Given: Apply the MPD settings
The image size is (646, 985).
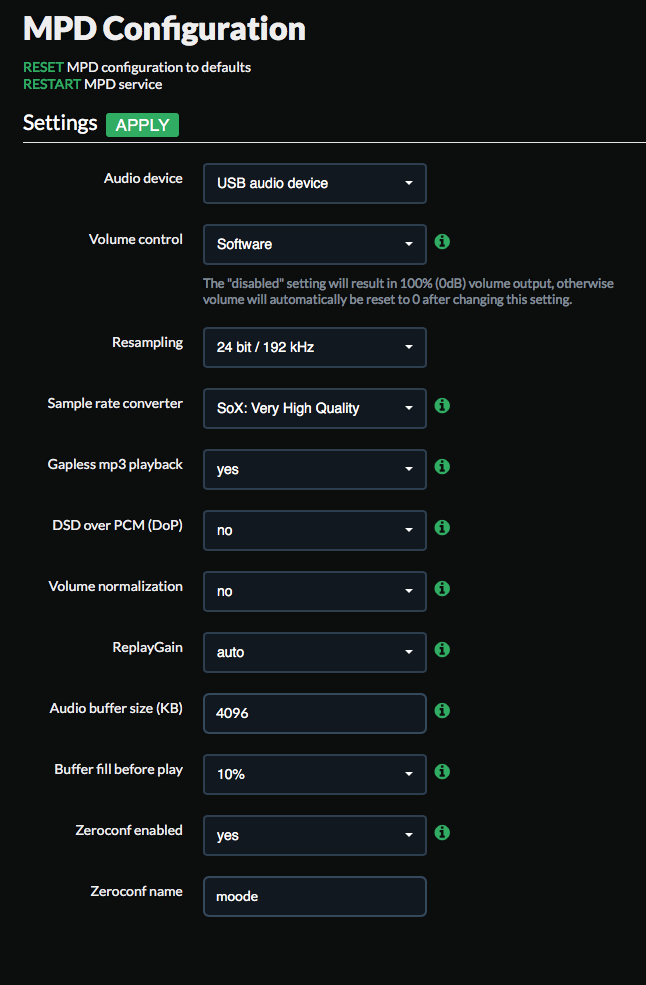Looking at the screenshot, I should click(x=143, y=125).
